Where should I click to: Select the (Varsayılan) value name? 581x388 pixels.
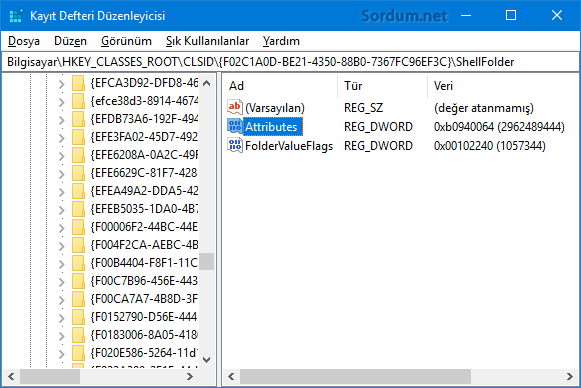click(275, 108)
